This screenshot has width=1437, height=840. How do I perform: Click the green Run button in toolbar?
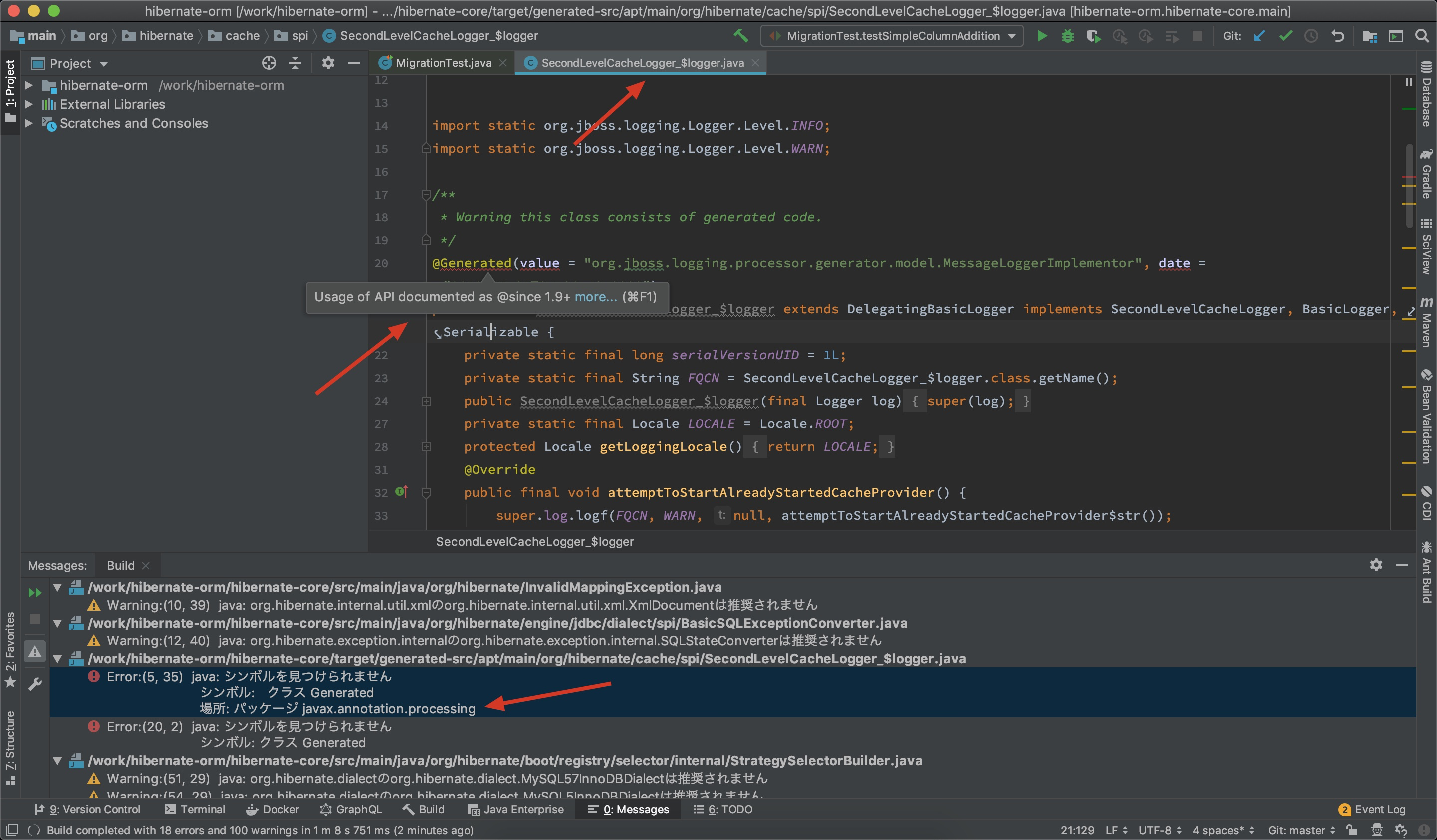point(1041,36)
